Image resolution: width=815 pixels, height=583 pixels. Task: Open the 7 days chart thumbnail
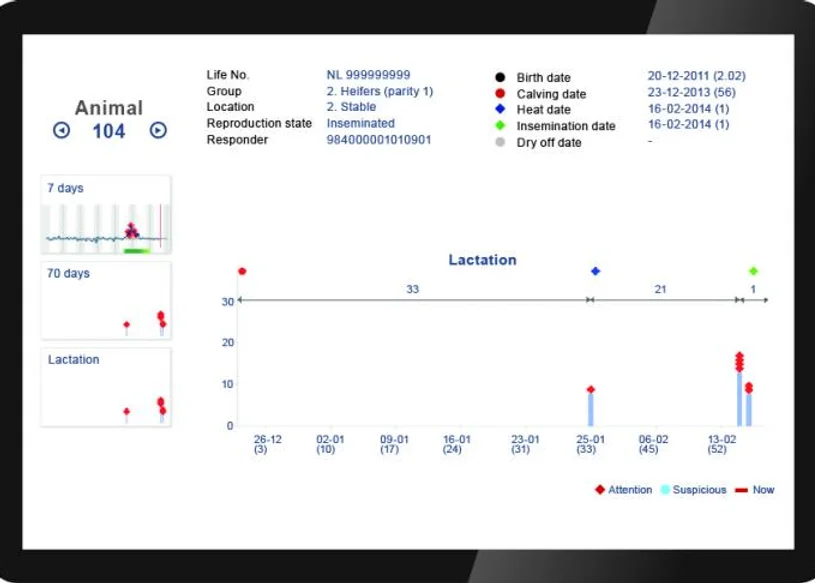[x=106, y=215]
